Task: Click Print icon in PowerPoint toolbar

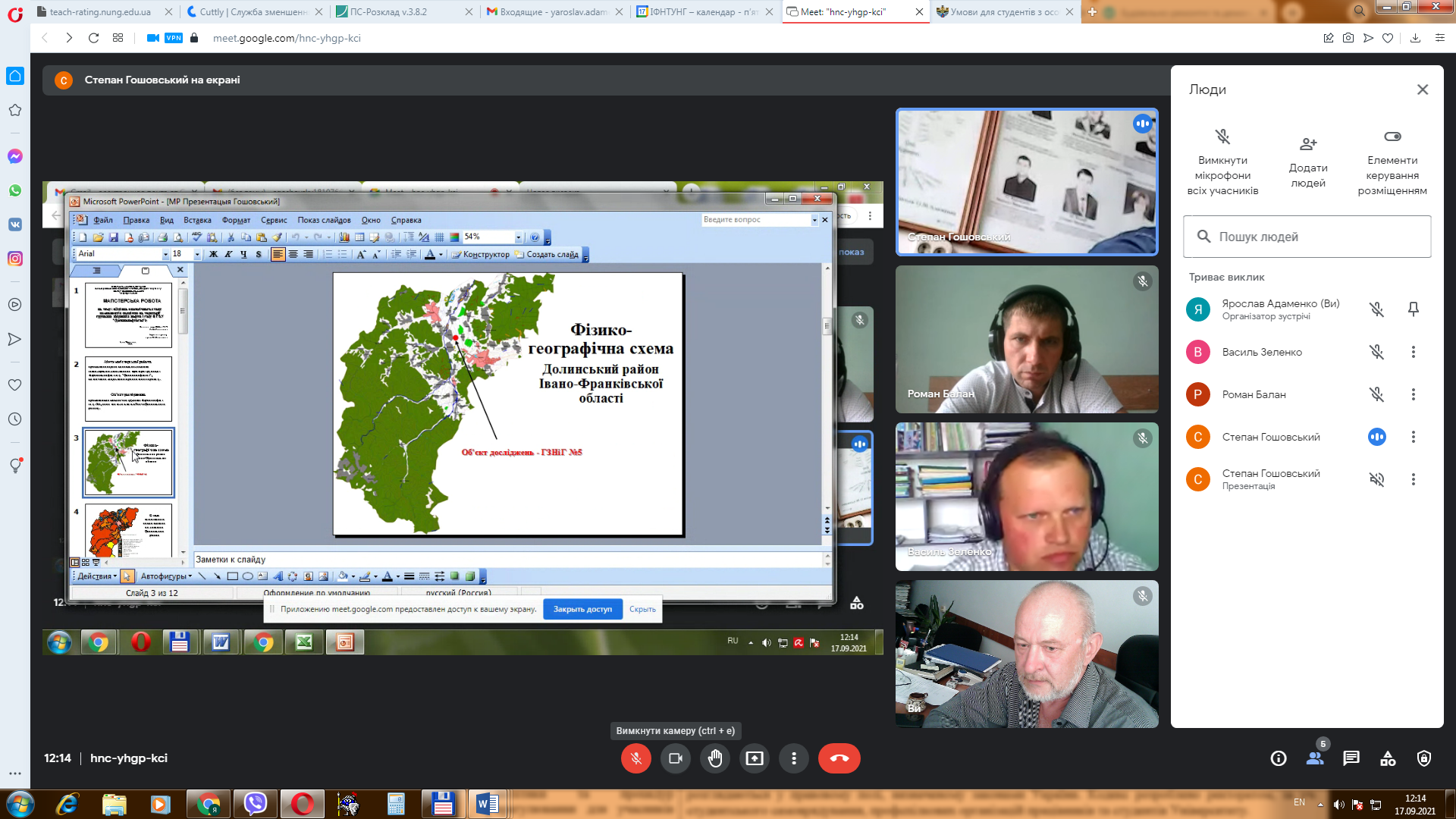Action: point(162,237)
